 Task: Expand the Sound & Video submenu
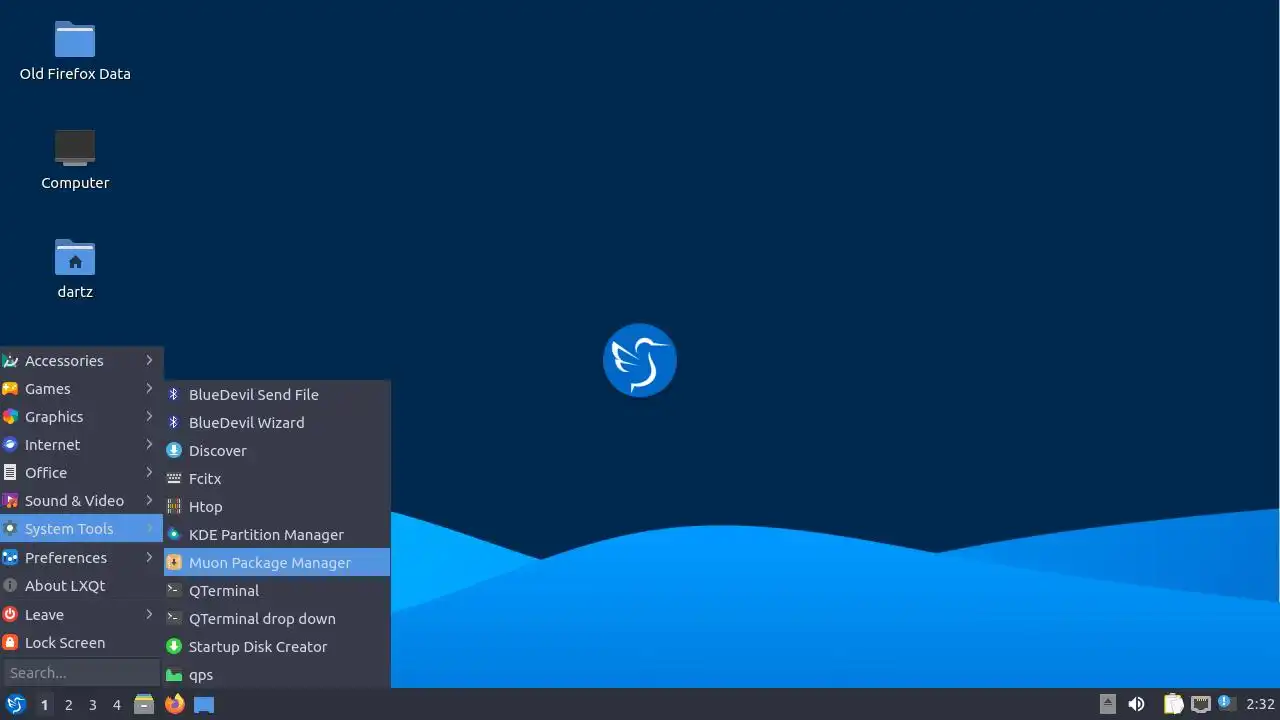pyautogui.click(x=81, y=500)
